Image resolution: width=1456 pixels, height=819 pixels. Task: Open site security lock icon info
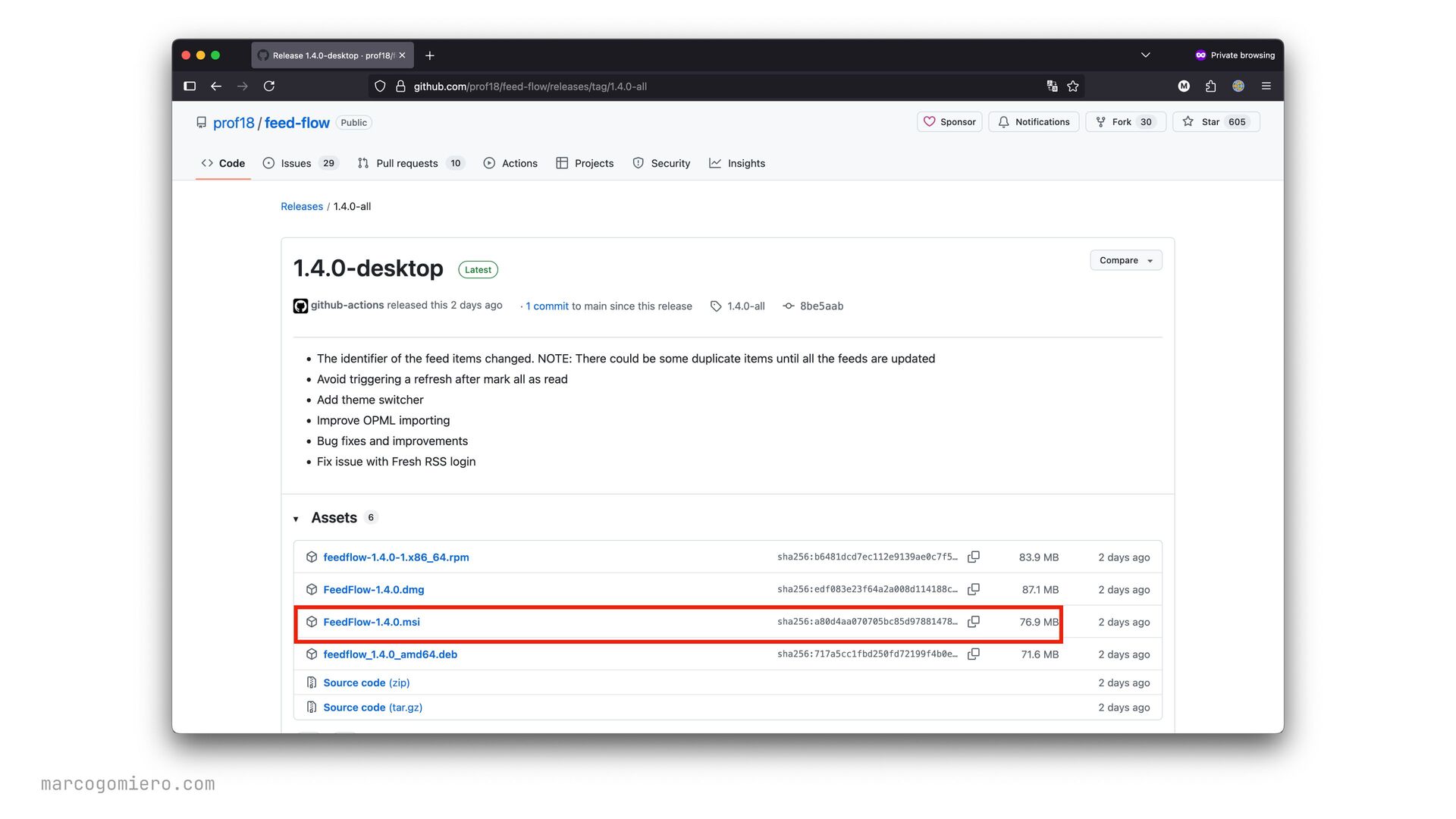point(400,86)
